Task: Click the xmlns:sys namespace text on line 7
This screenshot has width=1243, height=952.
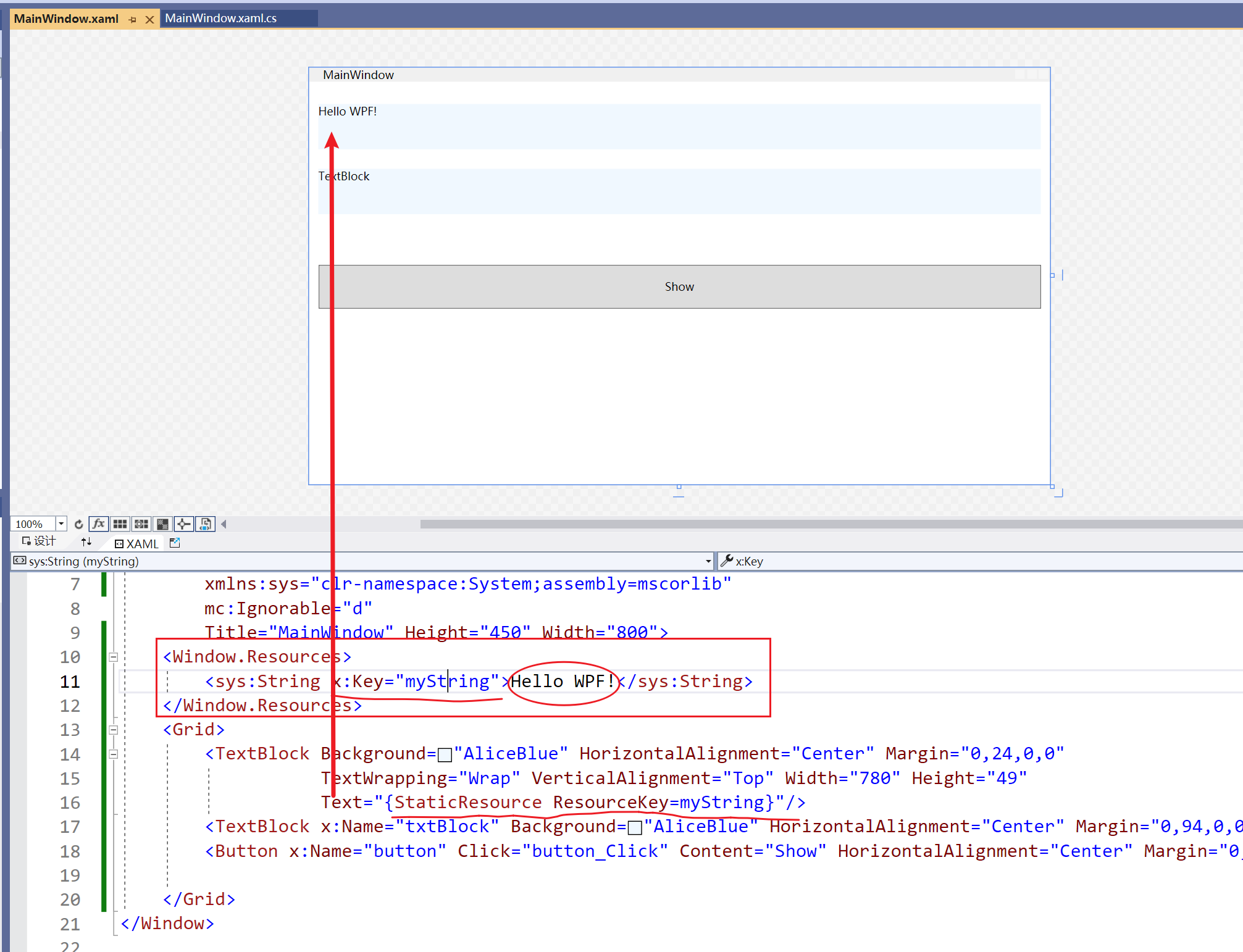Action: coord(467,584)
